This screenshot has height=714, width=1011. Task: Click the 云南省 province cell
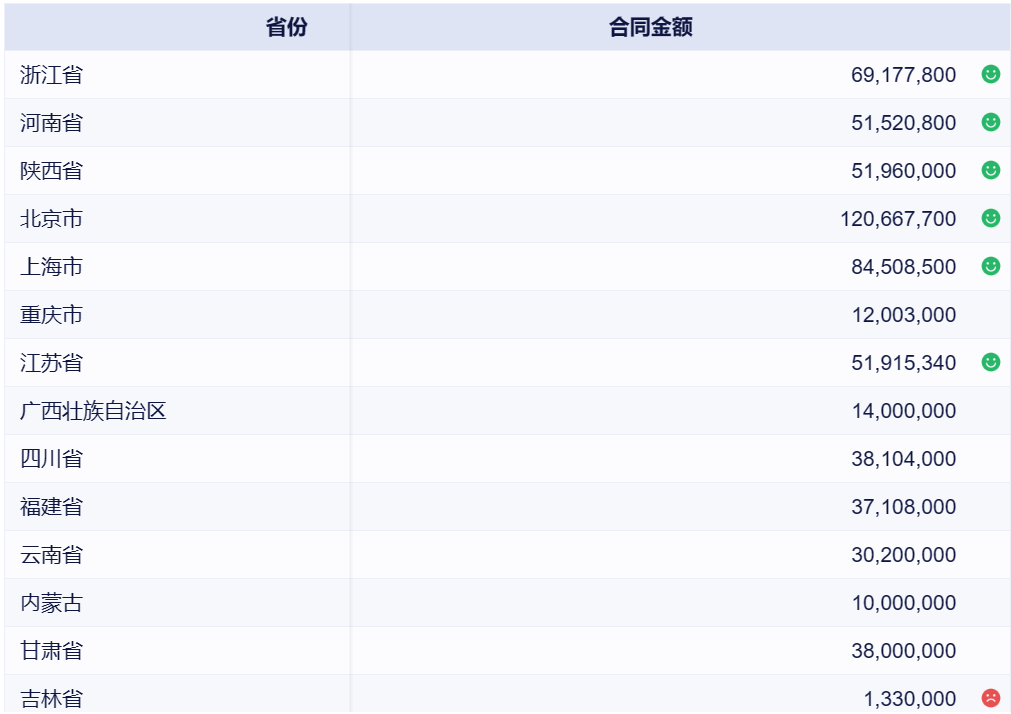tap(52, 555)
